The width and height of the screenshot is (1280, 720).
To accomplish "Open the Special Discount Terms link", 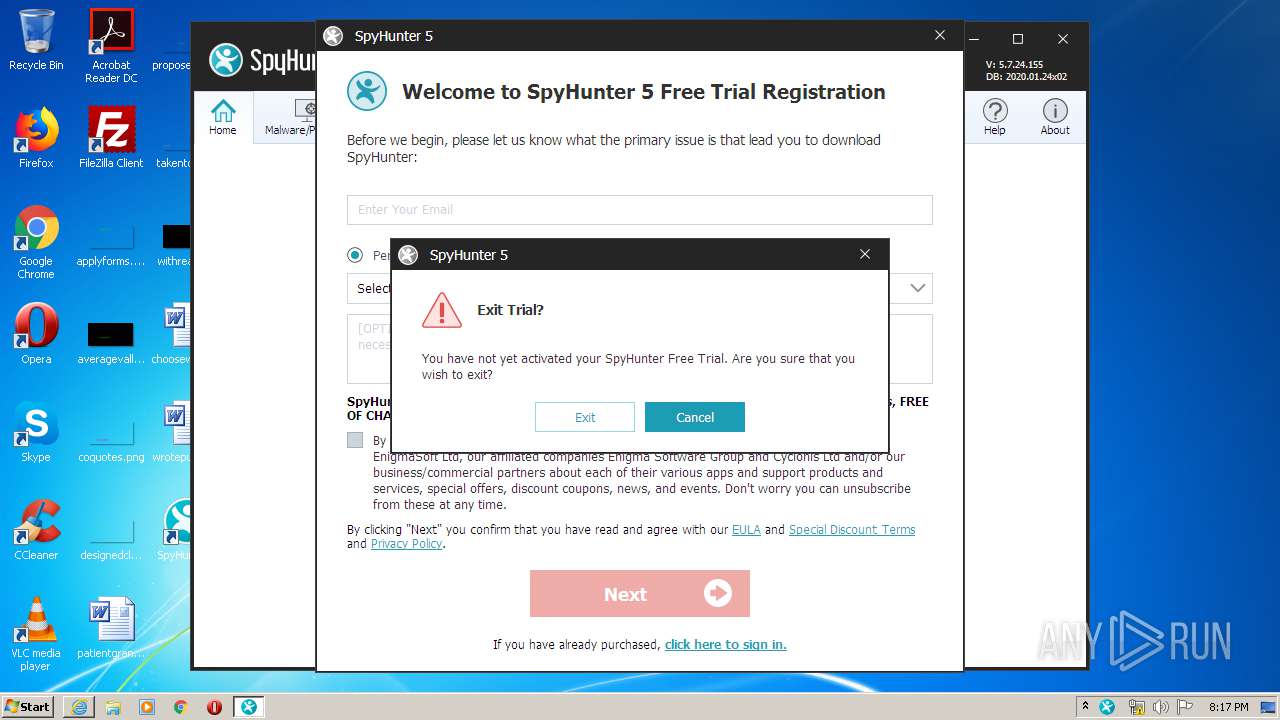I will 852,530.
